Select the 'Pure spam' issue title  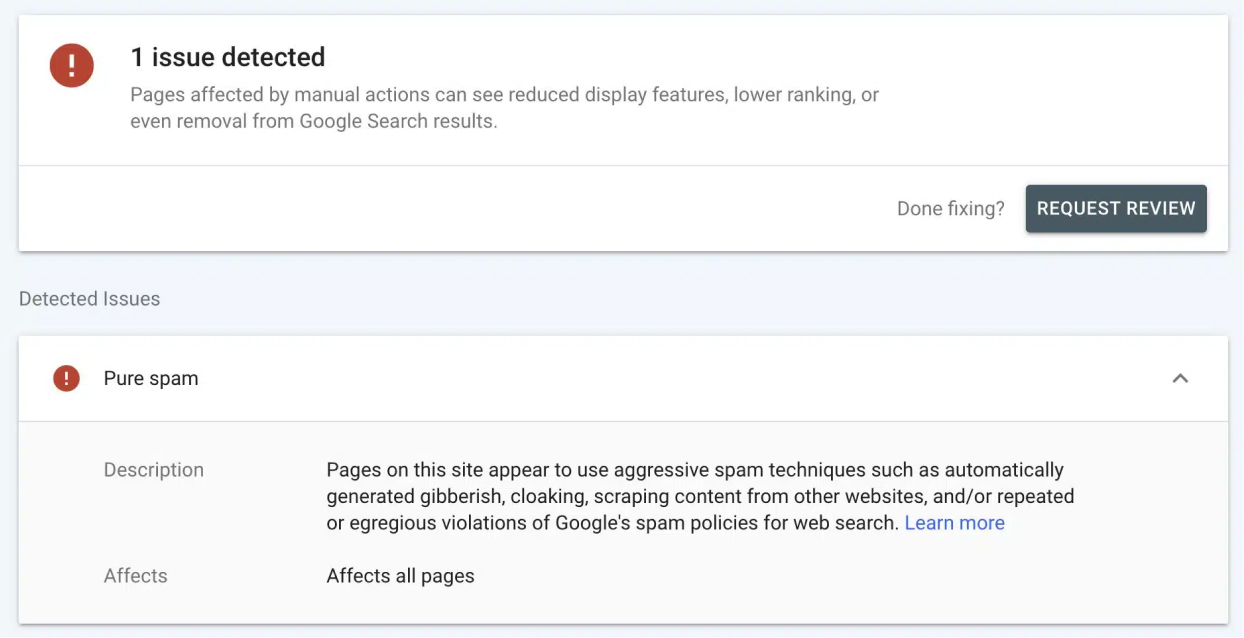[151, 378]
